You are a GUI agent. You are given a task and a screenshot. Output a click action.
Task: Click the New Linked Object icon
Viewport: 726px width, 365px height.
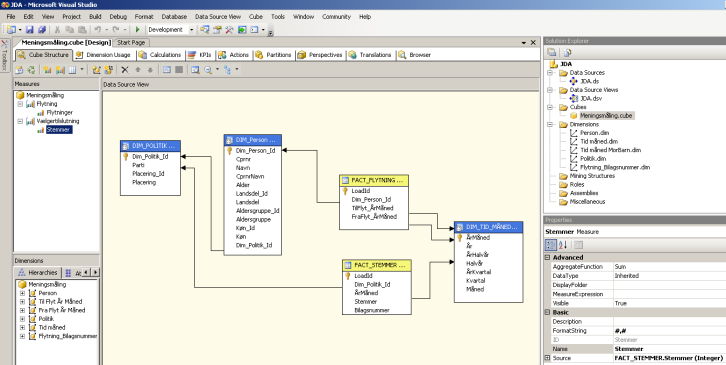109,70
